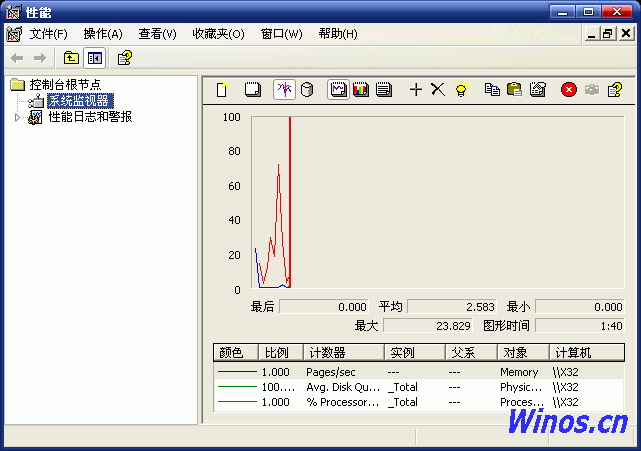641x451 pixels.
Task: Click the 实例 column header
Action: 415,352
